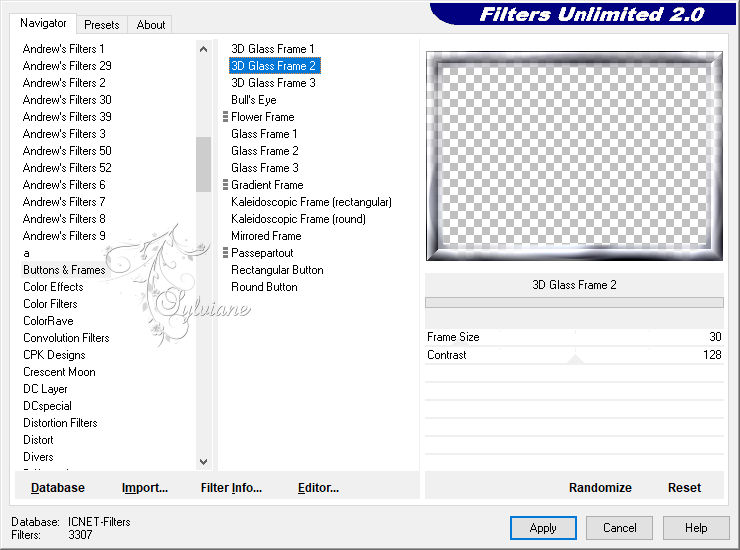Reset the filter parameters
This screenshot has height=550, width=740.
684,488
